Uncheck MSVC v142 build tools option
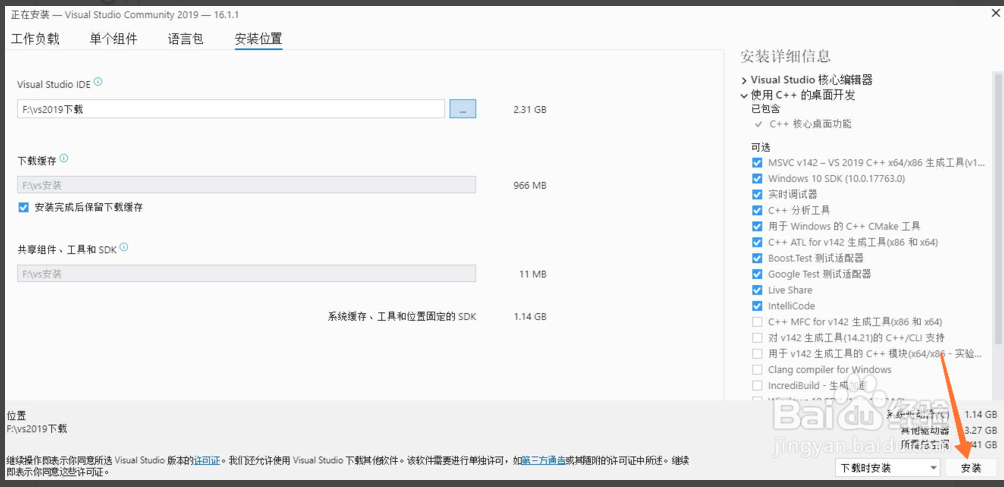This screenshot has width=1004, height=487. [x=757, y=163]
